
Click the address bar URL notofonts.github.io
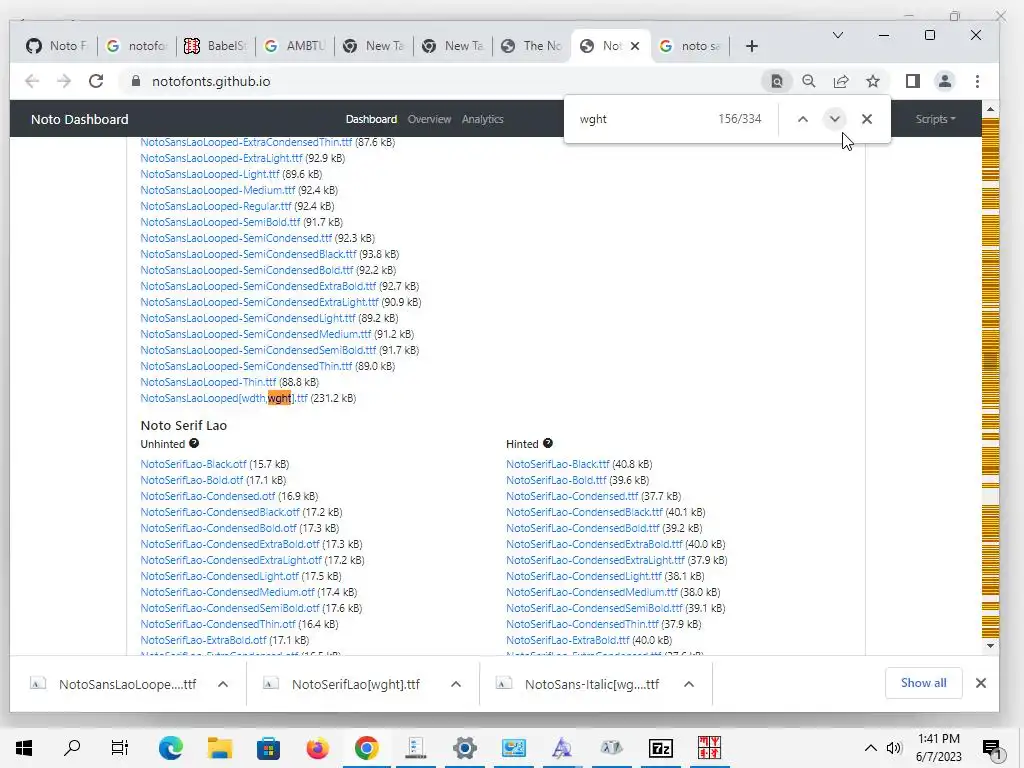click(211, 81)
